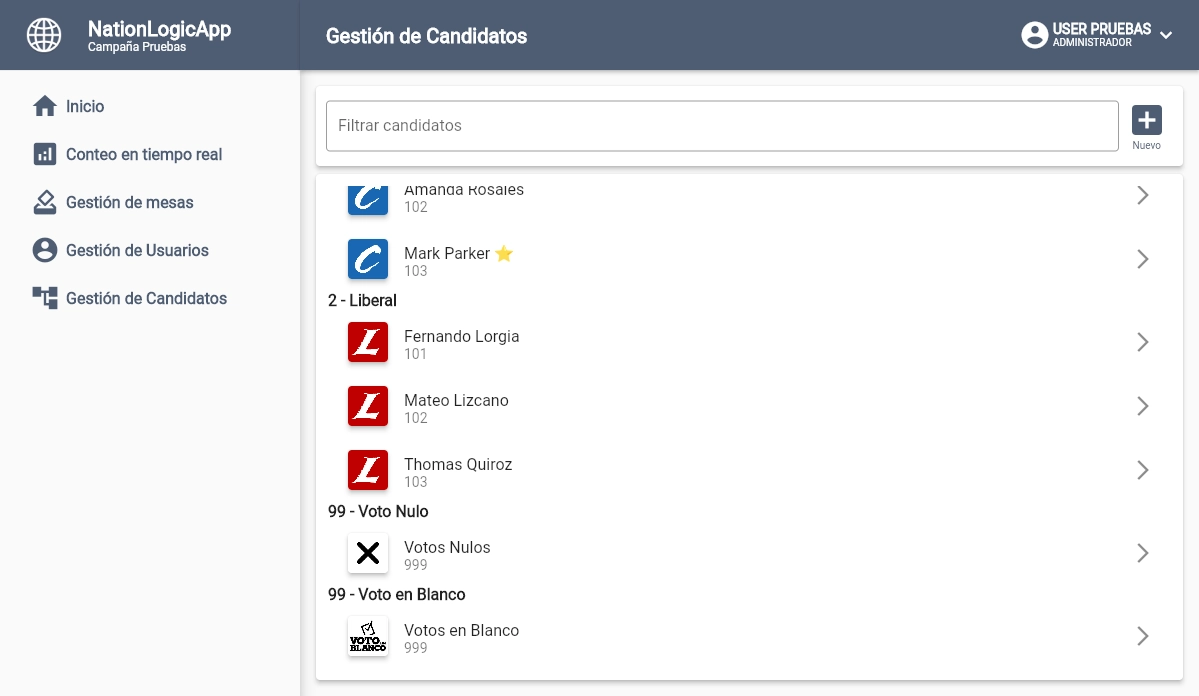Expand Mark Parker details chevron
Screen dimensions: 1199x696
(1143, 259)
